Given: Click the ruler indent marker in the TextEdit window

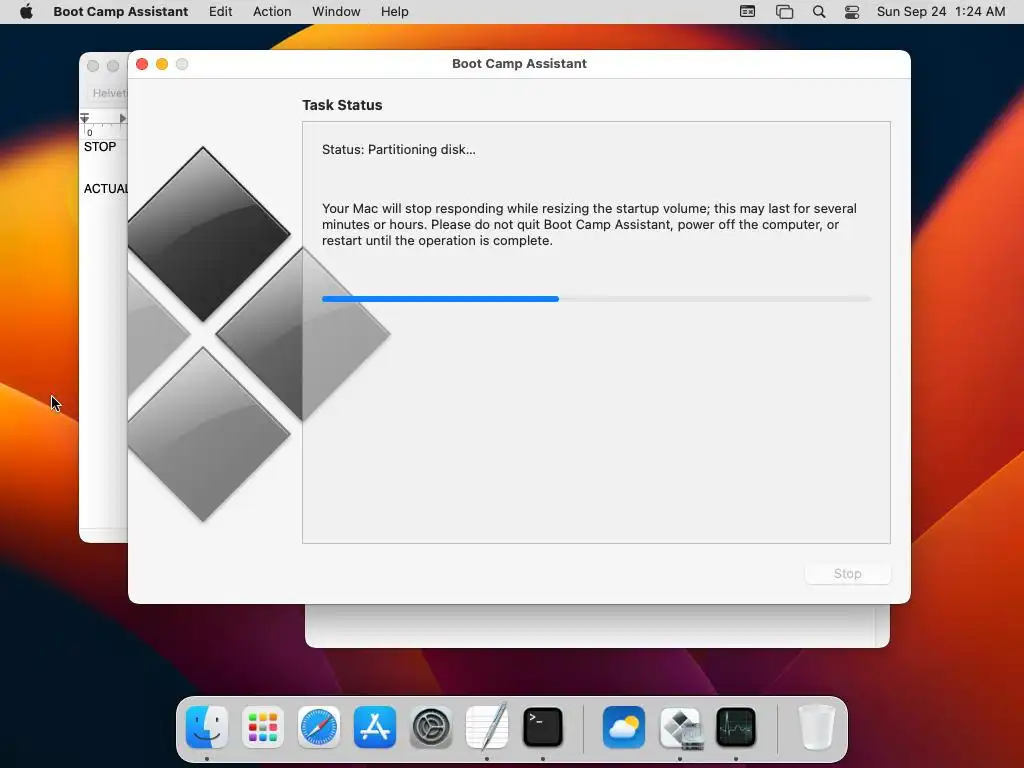Looking at the screenshot, I should [84, 118].
